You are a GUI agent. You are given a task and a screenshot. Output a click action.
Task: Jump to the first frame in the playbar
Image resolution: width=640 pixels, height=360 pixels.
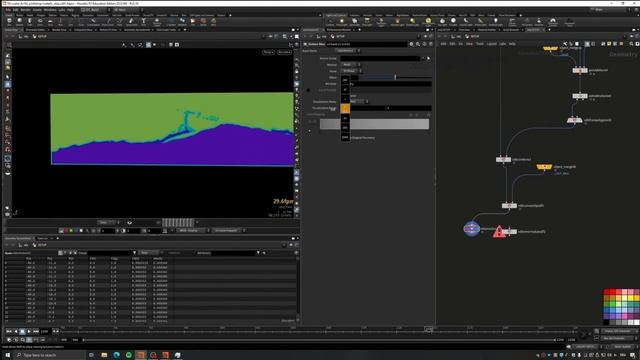[9, 331]
